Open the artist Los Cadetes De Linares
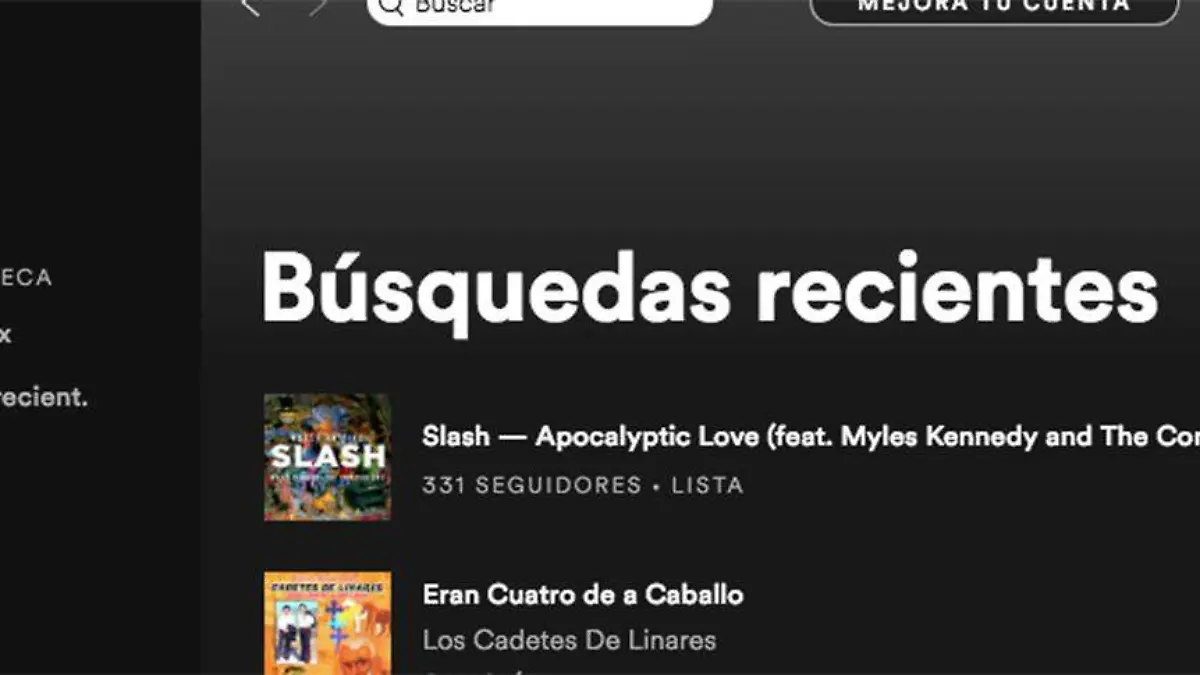1200x675 pixels. (569, 640)
